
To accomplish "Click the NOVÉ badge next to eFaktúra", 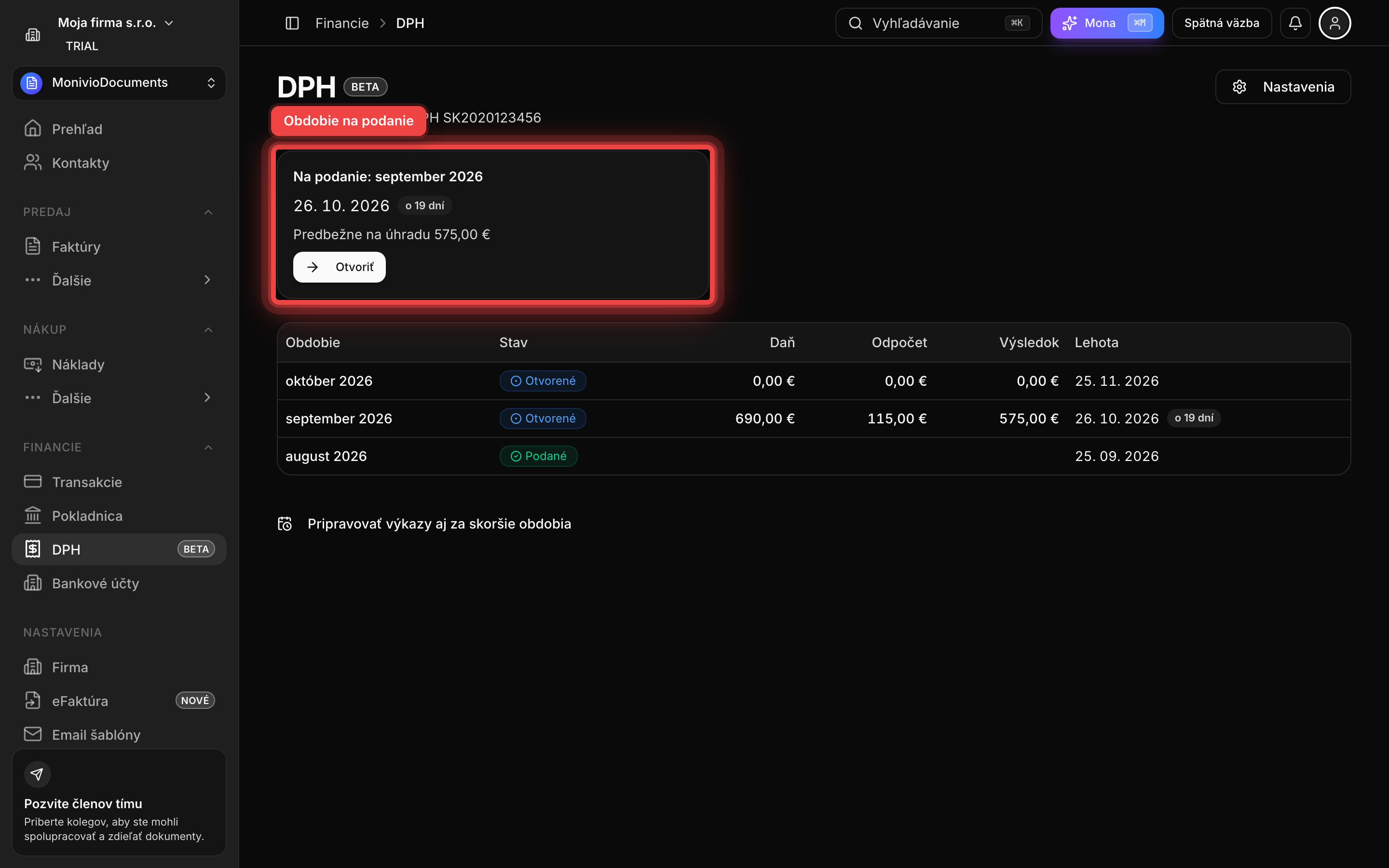I will tap(195, 700).
